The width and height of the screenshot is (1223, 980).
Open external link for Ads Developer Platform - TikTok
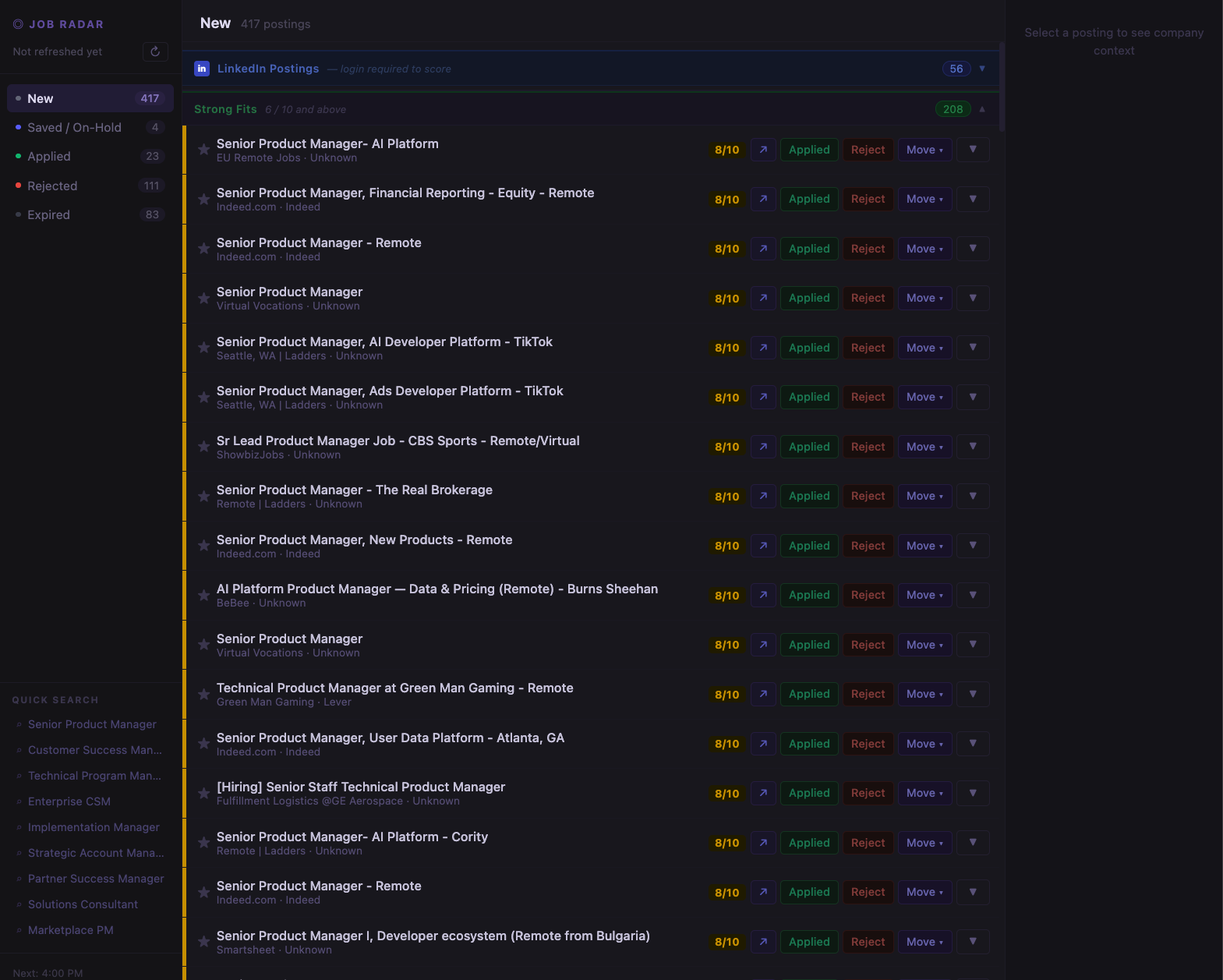(763, 397)
